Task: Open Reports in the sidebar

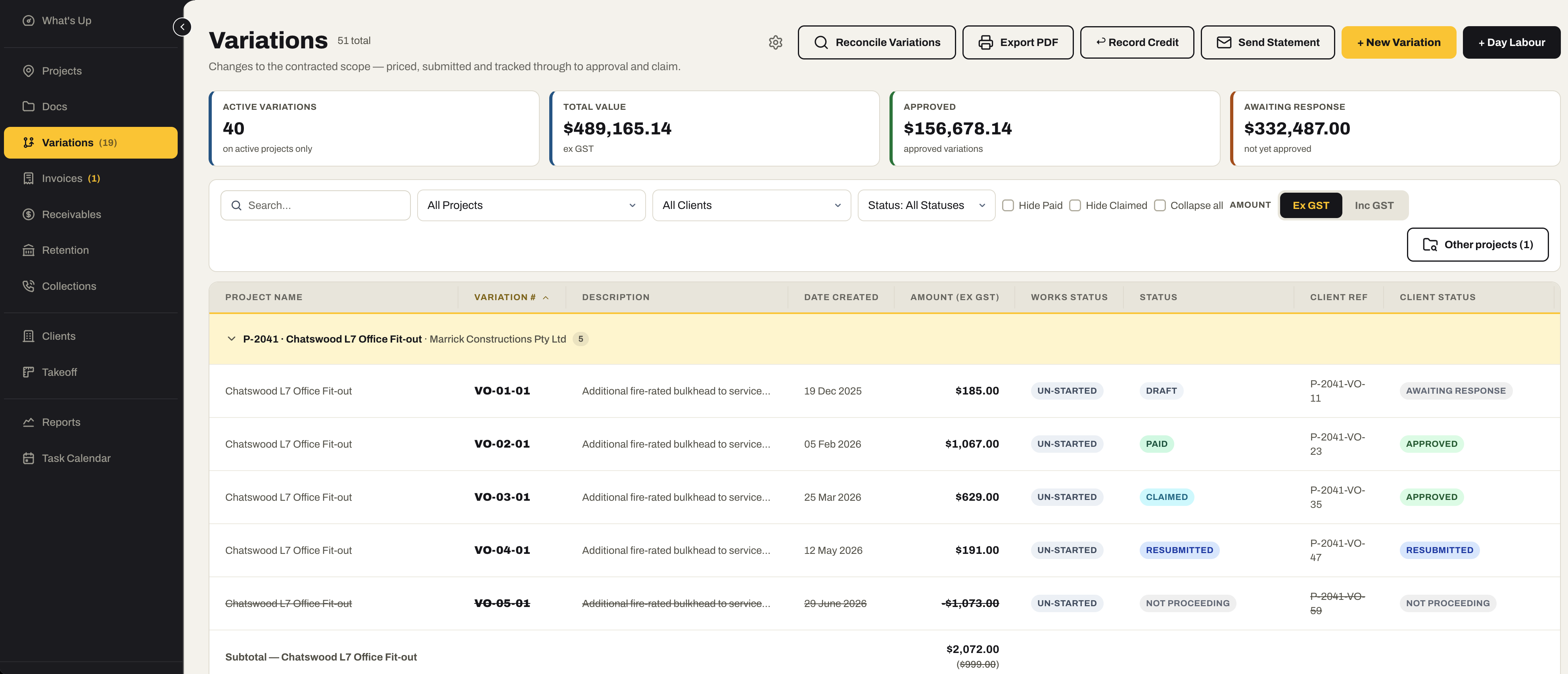Action: pos(91,422)
